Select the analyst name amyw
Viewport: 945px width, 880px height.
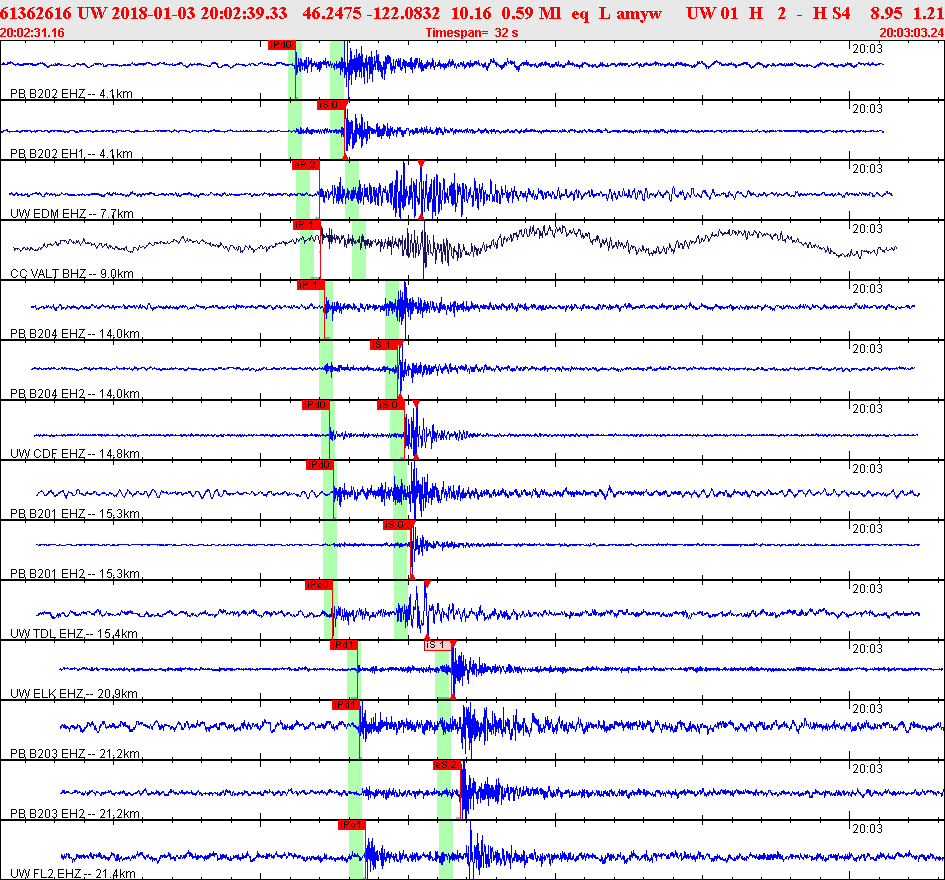(x=639, y=13)
